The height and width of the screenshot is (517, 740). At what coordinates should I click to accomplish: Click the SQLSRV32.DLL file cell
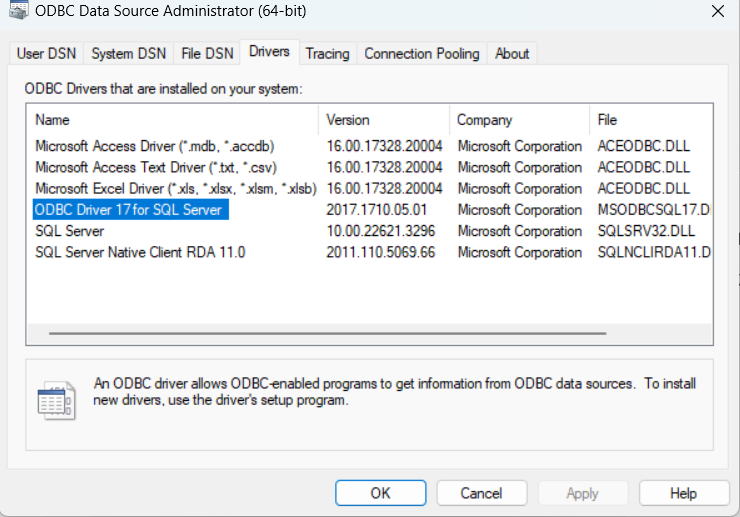click(x=646, y=231)
